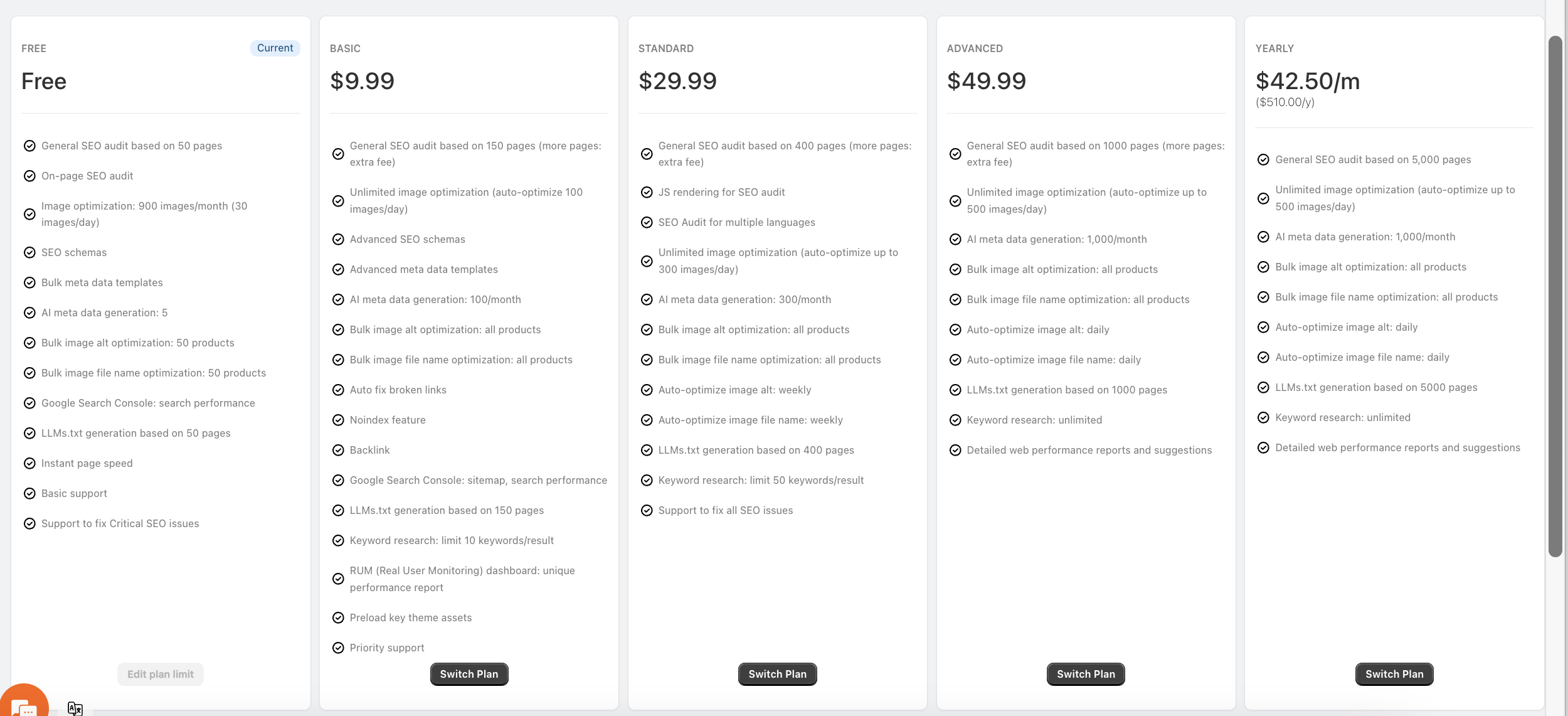Viewport: 1568px width, 716px height.
Task: Click the Backlink feature in Basic plan
Action: pos(369,451)
